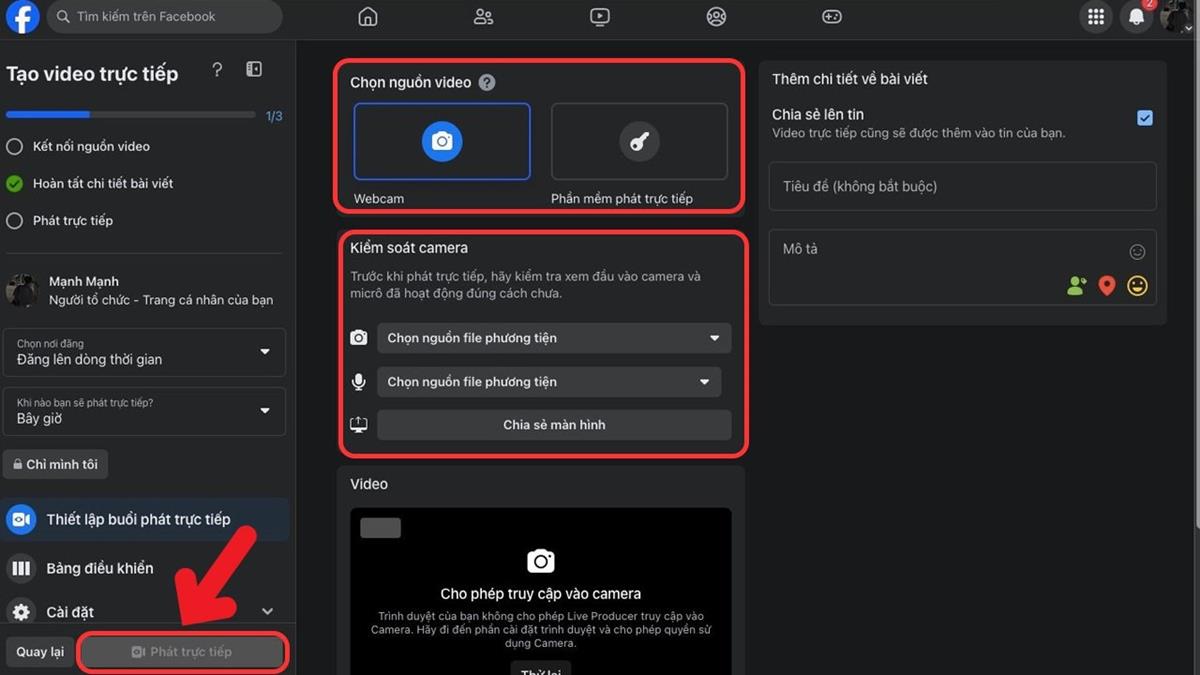Click the Tiêu đề title input field
This screenshot has height=675, width=1200.
click(x=962, y=187)
